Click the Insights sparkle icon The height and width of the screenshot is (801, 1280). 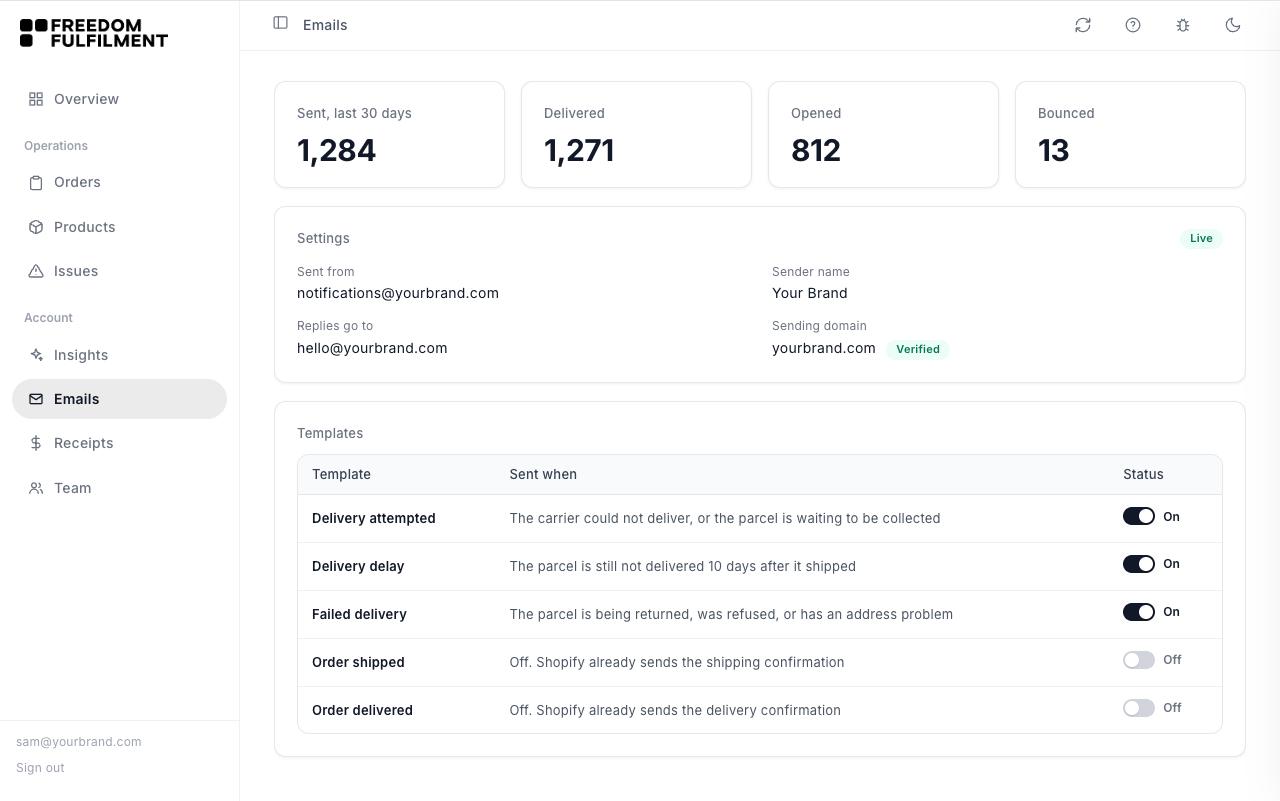click(x=36, y=355)
